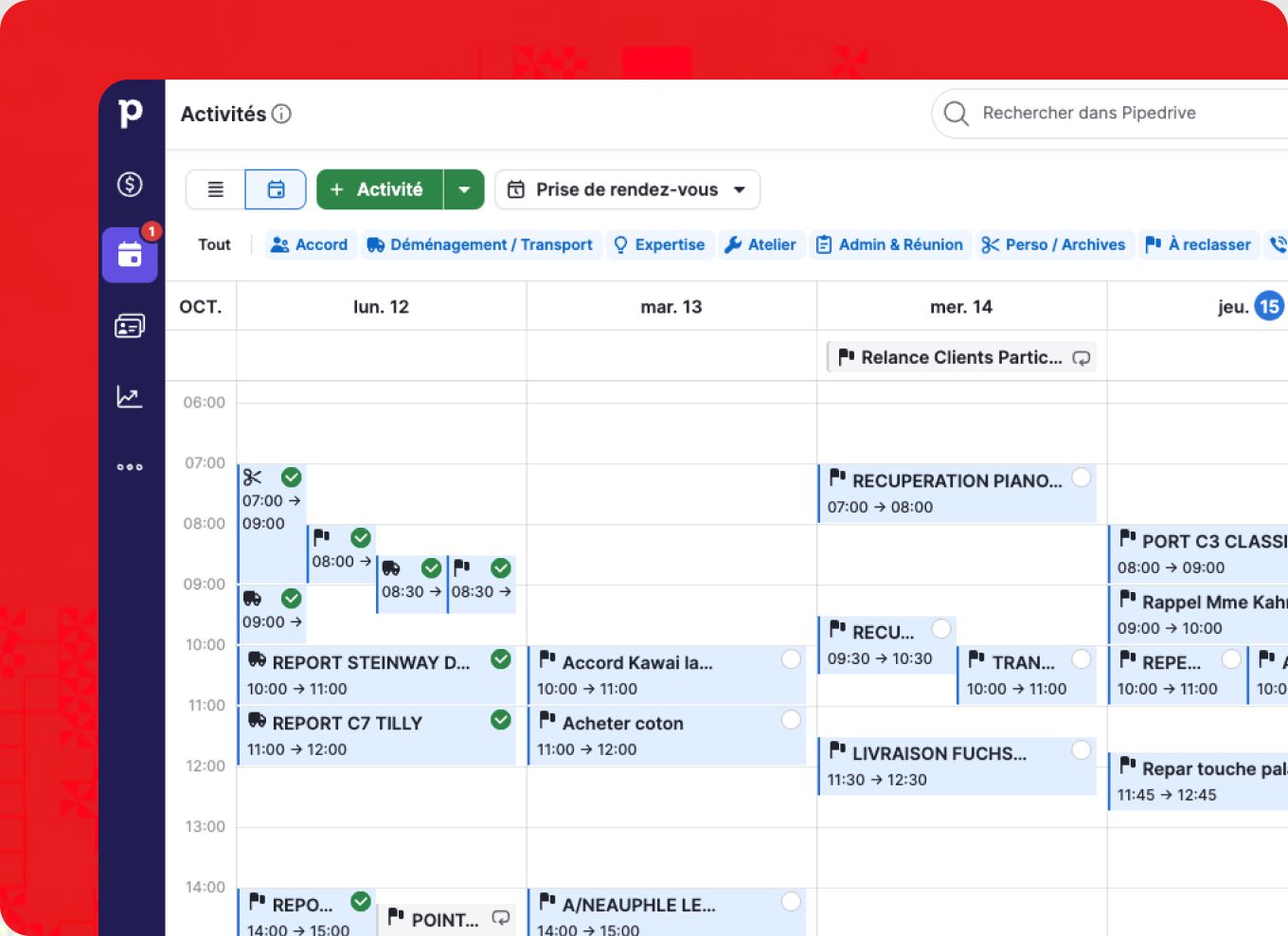1288x936 pixels.
Task: Select the highlighted day 15 marker
Action: point(1269,306)
